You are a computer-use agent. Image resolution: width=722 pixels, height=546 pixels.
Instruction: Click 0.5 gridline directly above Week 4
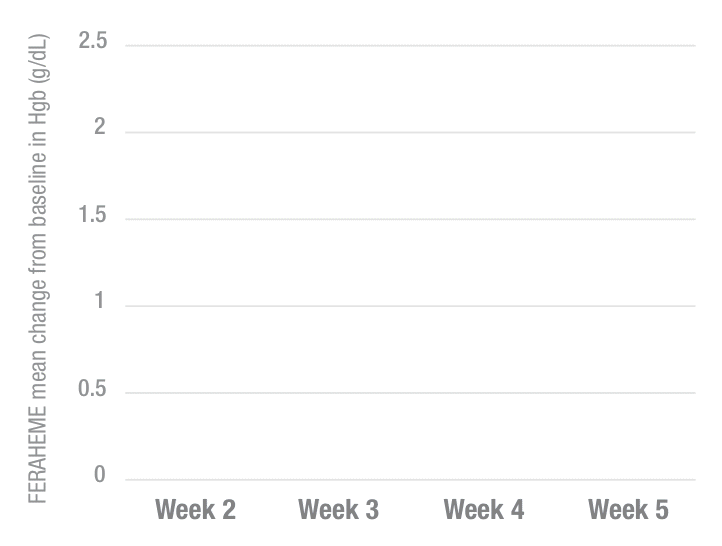pyautogui.click(x=484, y=393)
